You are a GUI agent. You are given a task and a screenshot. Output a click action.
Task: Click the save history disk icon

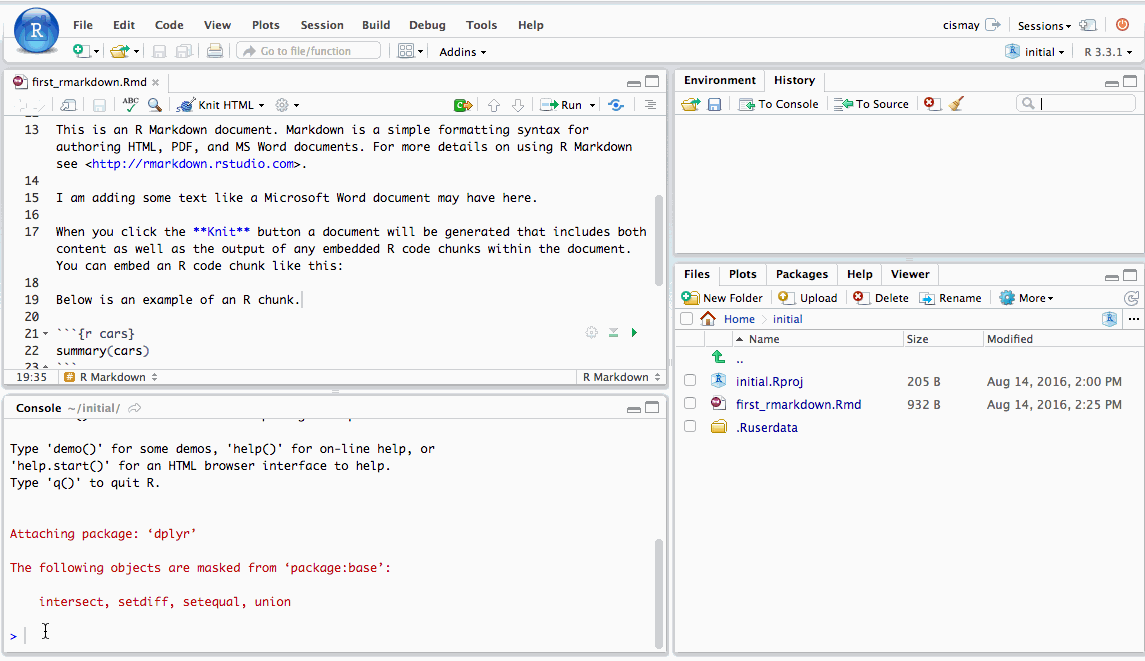click(x=714, y=104)
